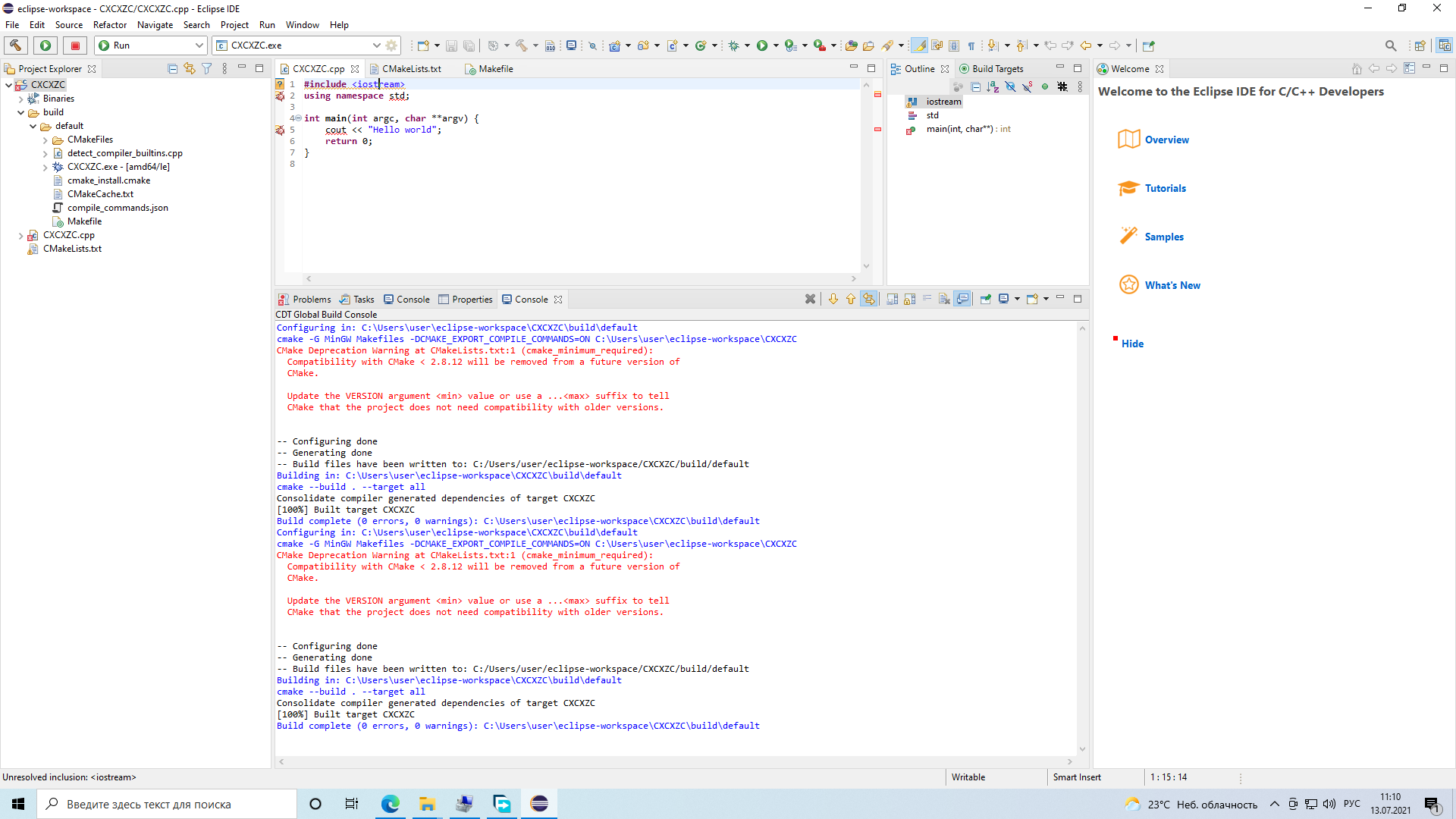
Task: Click console vertical scrollbar down arrow
Action: pyautogui.click(x=1082, y=749)
